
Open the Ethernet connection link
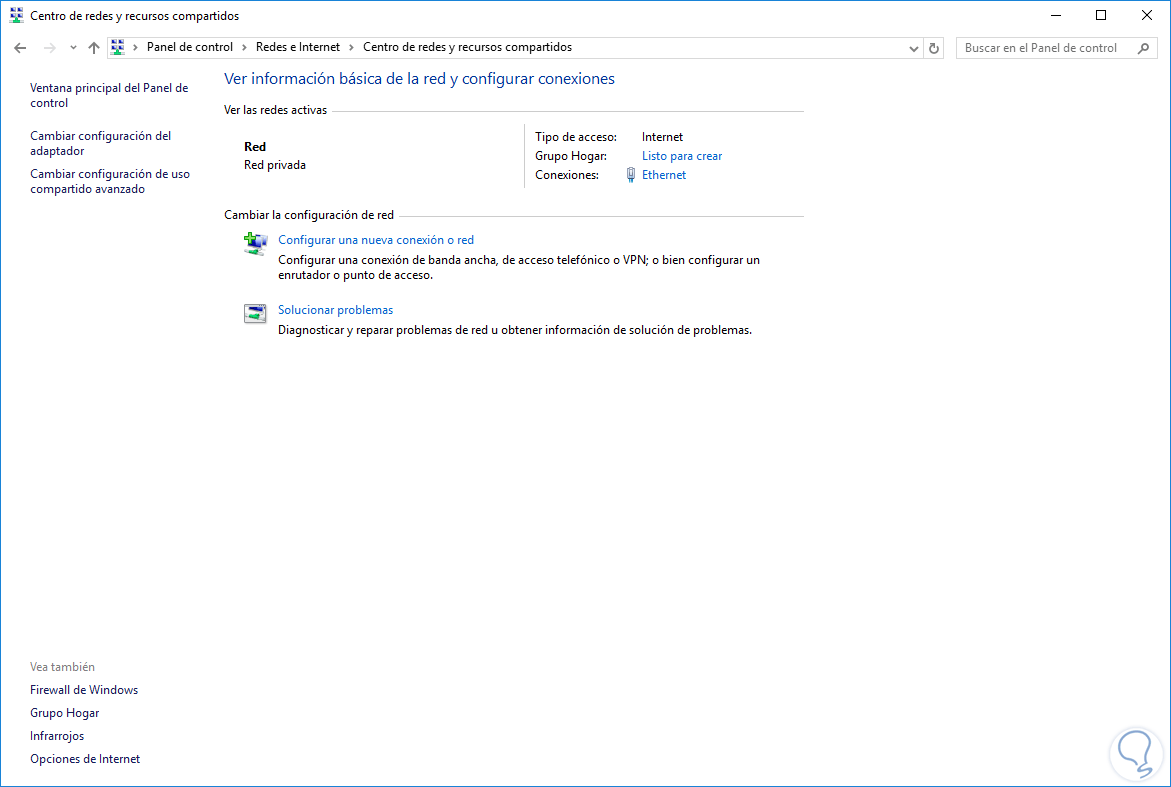click(664, 175)
